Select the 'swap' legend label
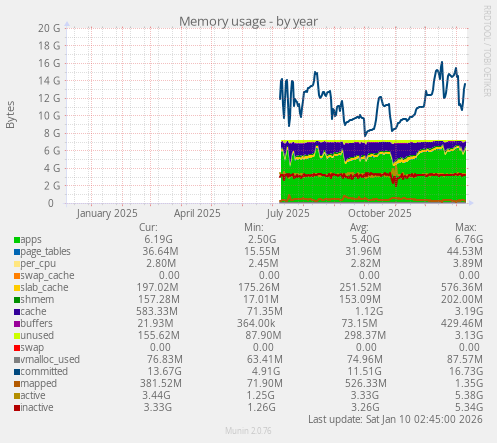 coord(32,348)
